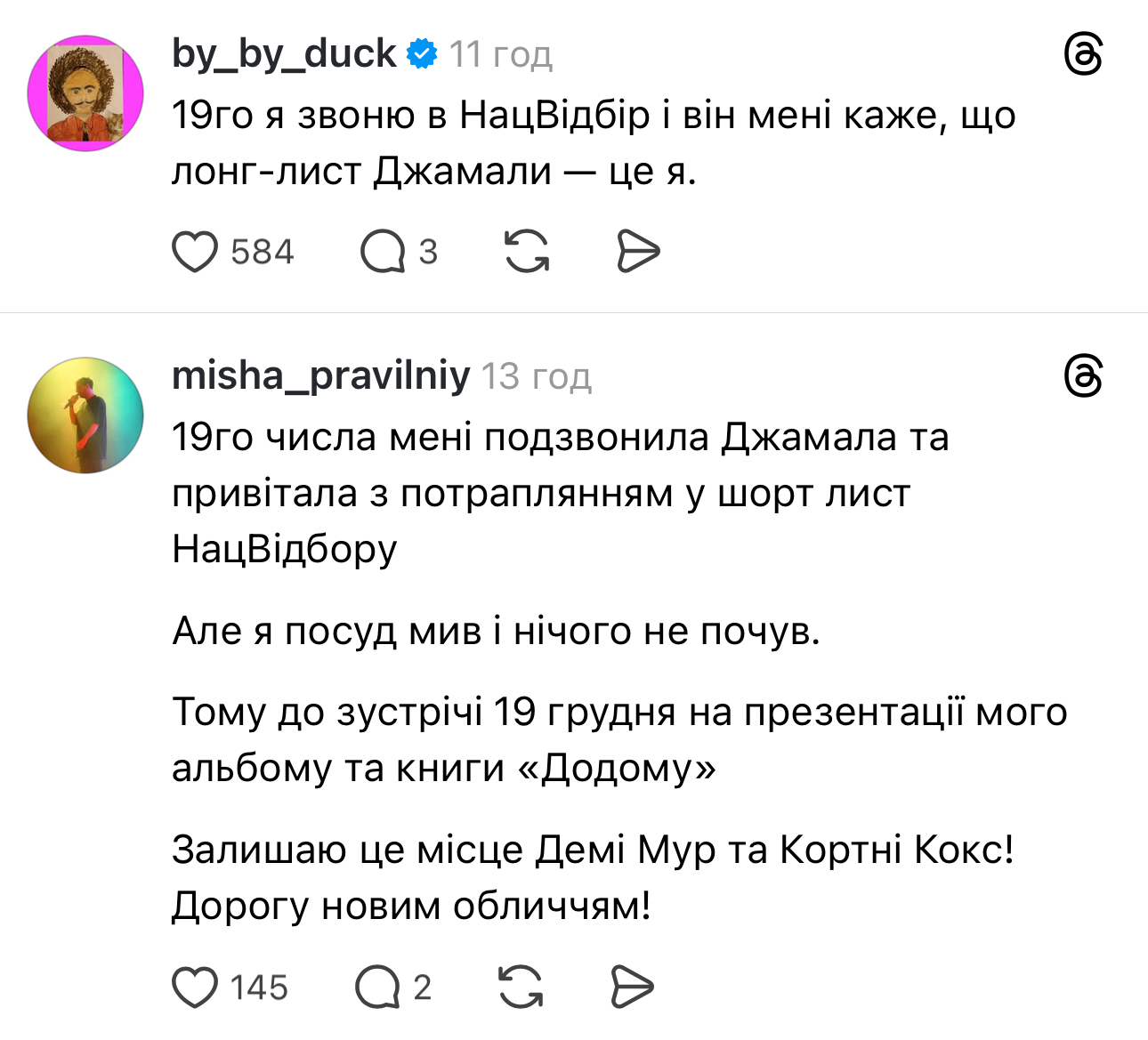The width and height of the screenshot is (1148, 1040).
Task: Open misha_pravilniy profile picture
Action: pos(86,415)
